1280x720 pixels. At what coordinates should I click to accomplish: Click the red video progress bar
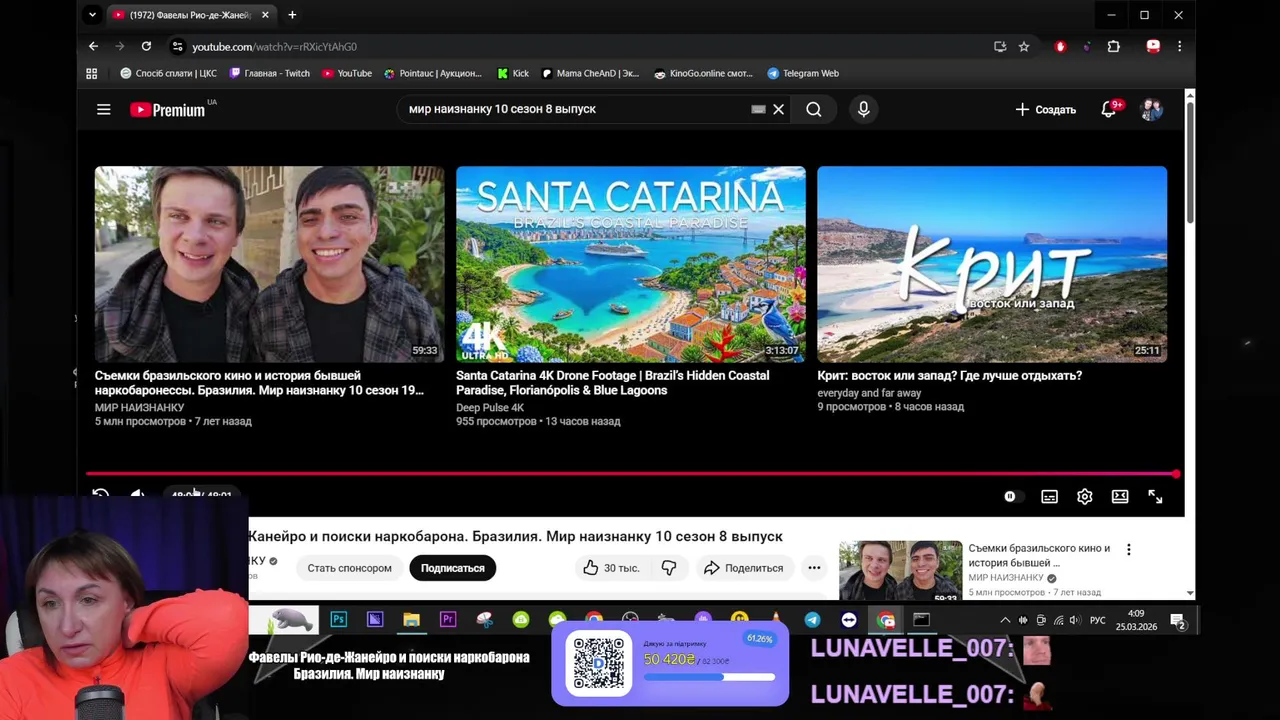[x=633, y=474]
